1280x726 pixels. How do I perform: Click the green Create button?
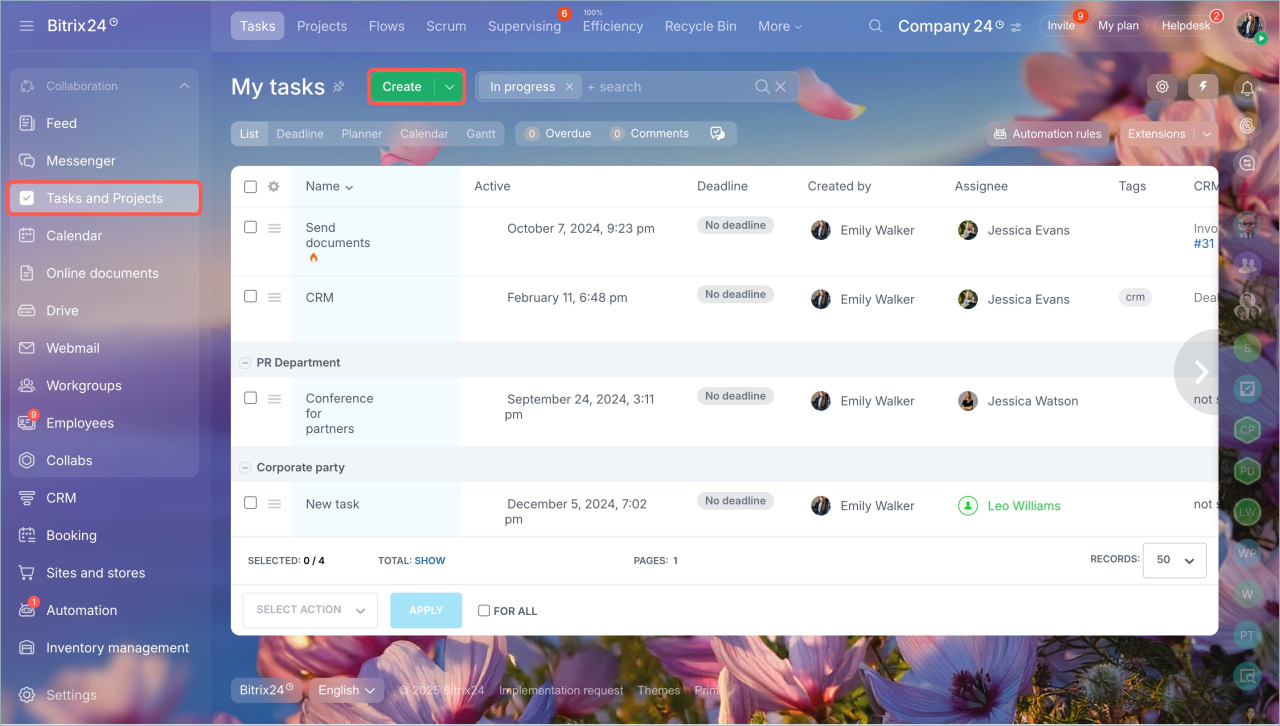[402, 87]
